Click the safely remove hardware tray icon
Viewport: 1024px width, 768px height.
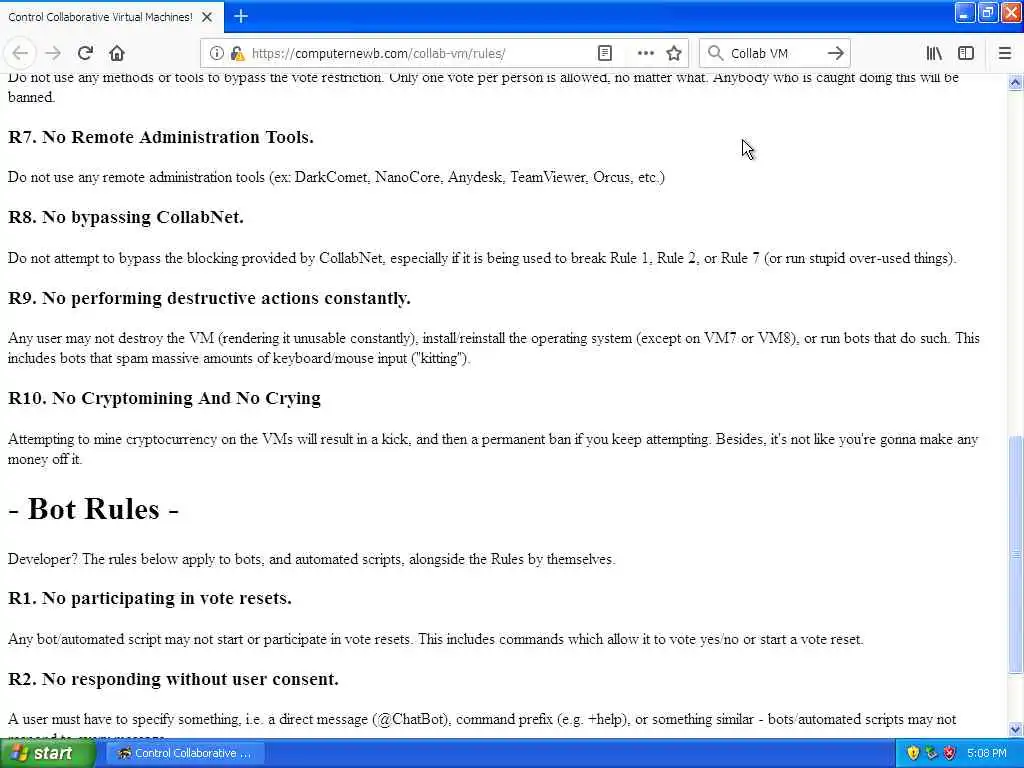pos(931,754)
